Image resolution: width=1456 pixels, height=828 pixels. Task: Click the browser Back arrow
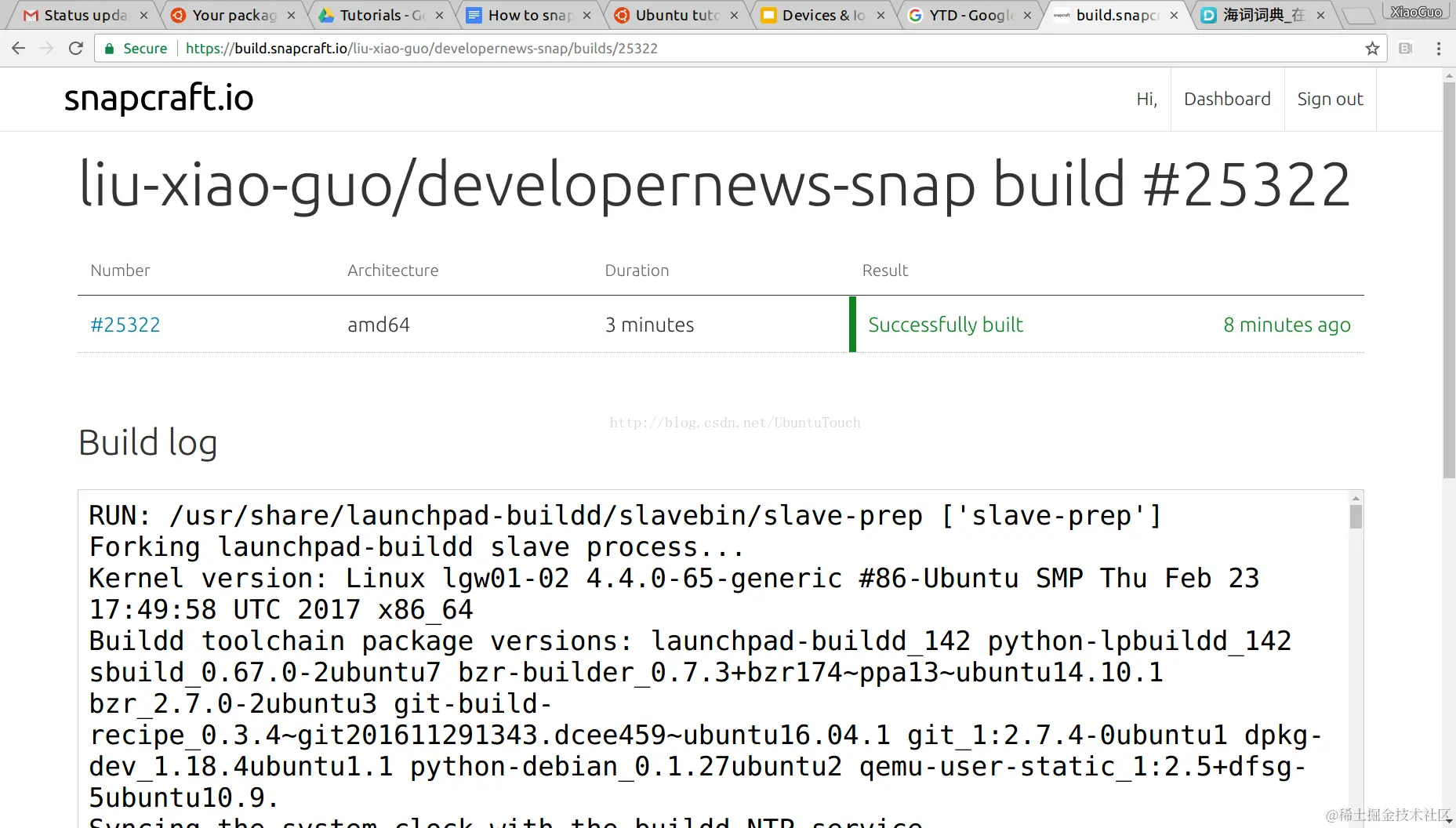19,49
